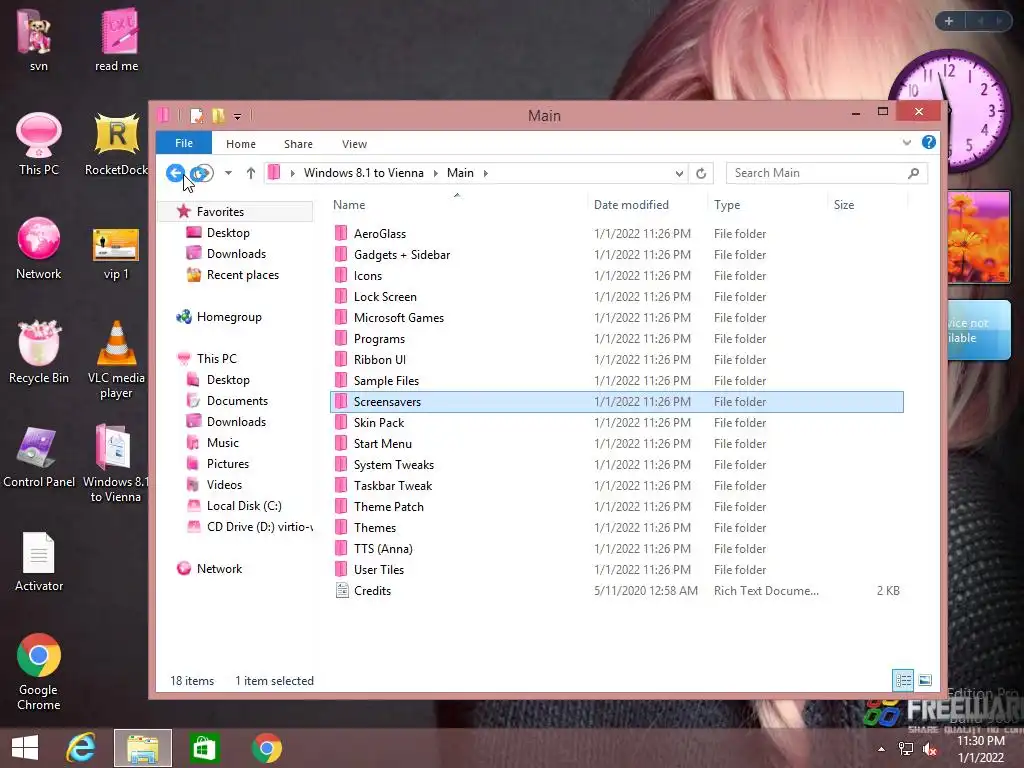Open the Home ribbon tab

point(241,144)
